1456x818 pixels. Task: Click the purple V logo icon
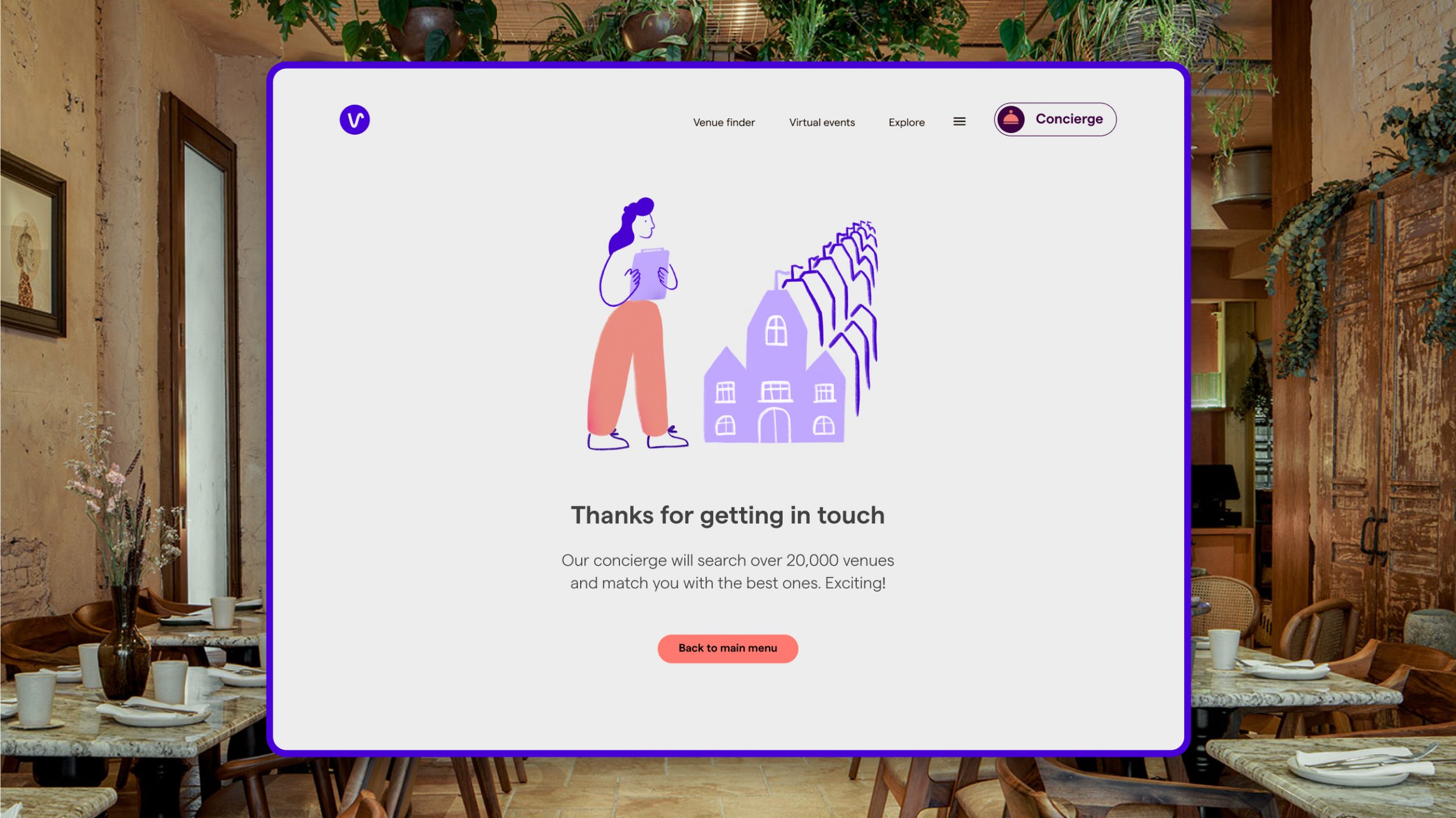click(354, 119)
